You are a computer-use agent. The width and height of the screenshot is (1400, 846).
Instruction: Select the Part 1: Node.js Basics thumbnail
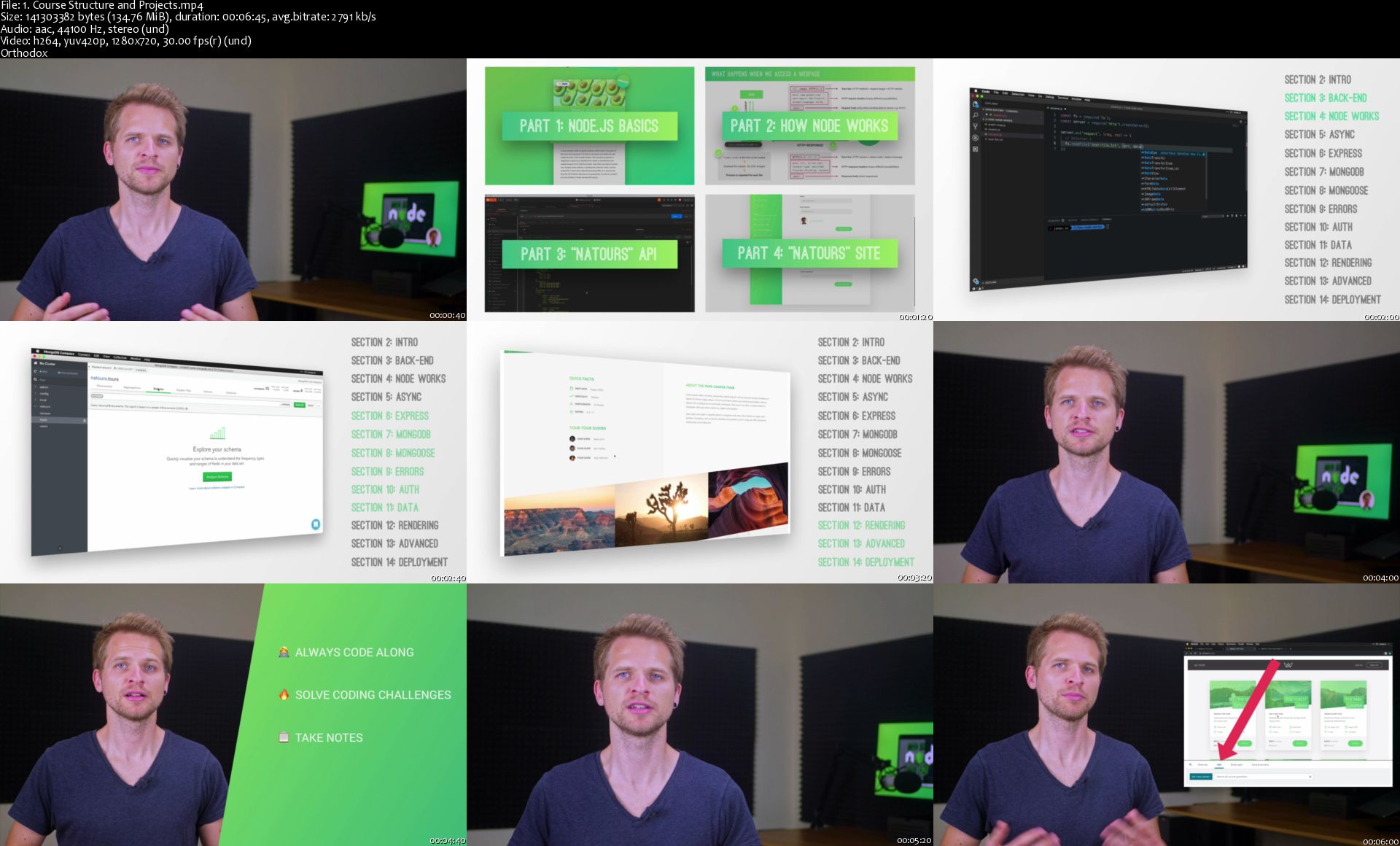[589, 125]
